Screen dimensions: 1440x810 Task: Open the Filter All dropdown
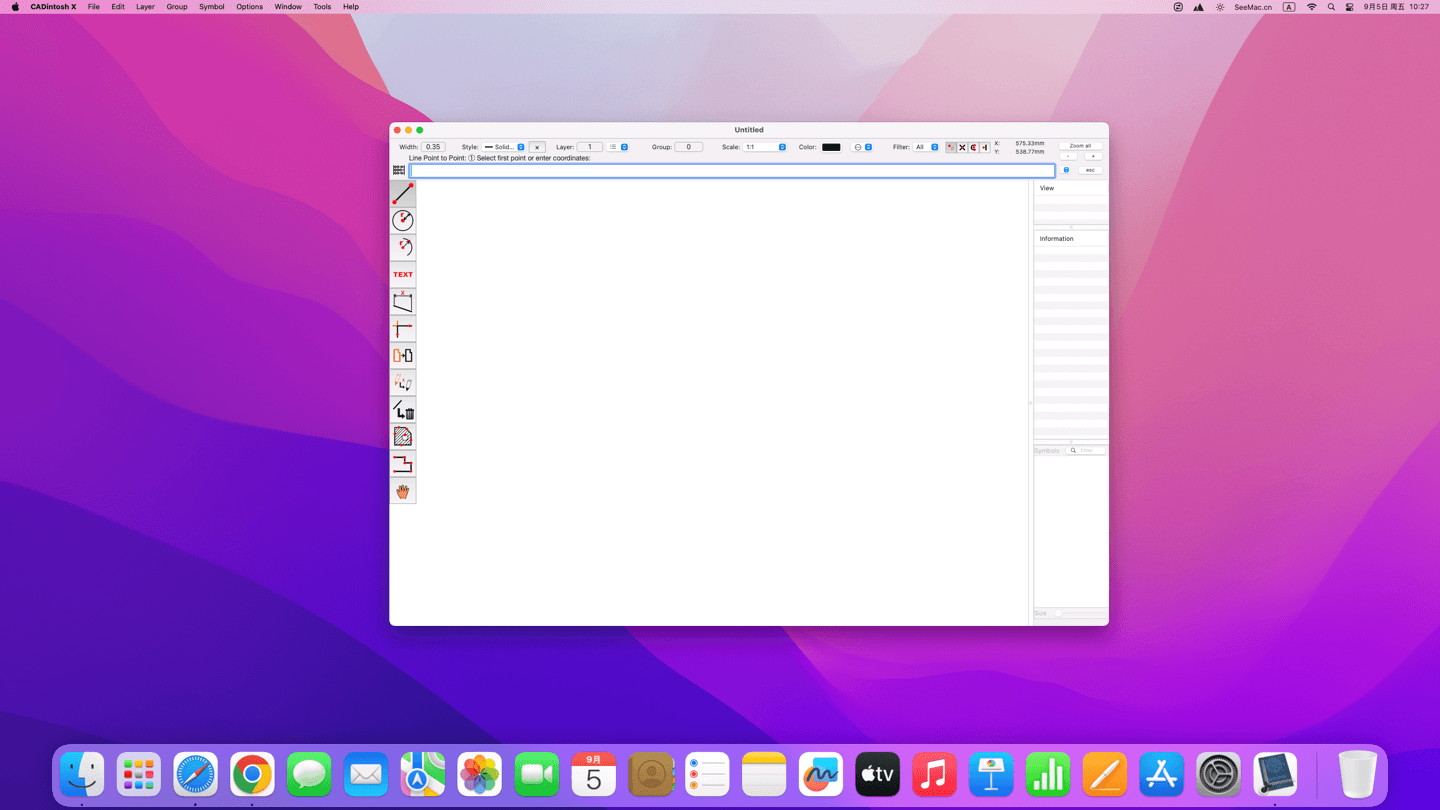[926, 147]
